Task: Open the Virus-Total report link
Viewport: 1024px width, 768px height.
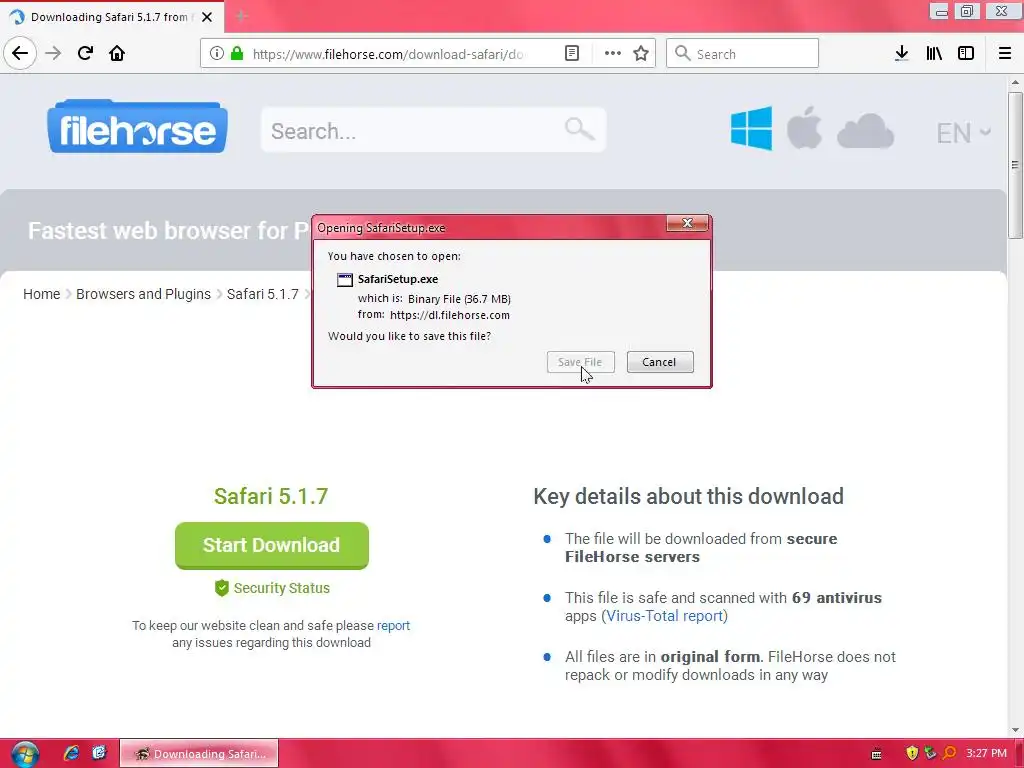Action: click(x=664, y=616)
